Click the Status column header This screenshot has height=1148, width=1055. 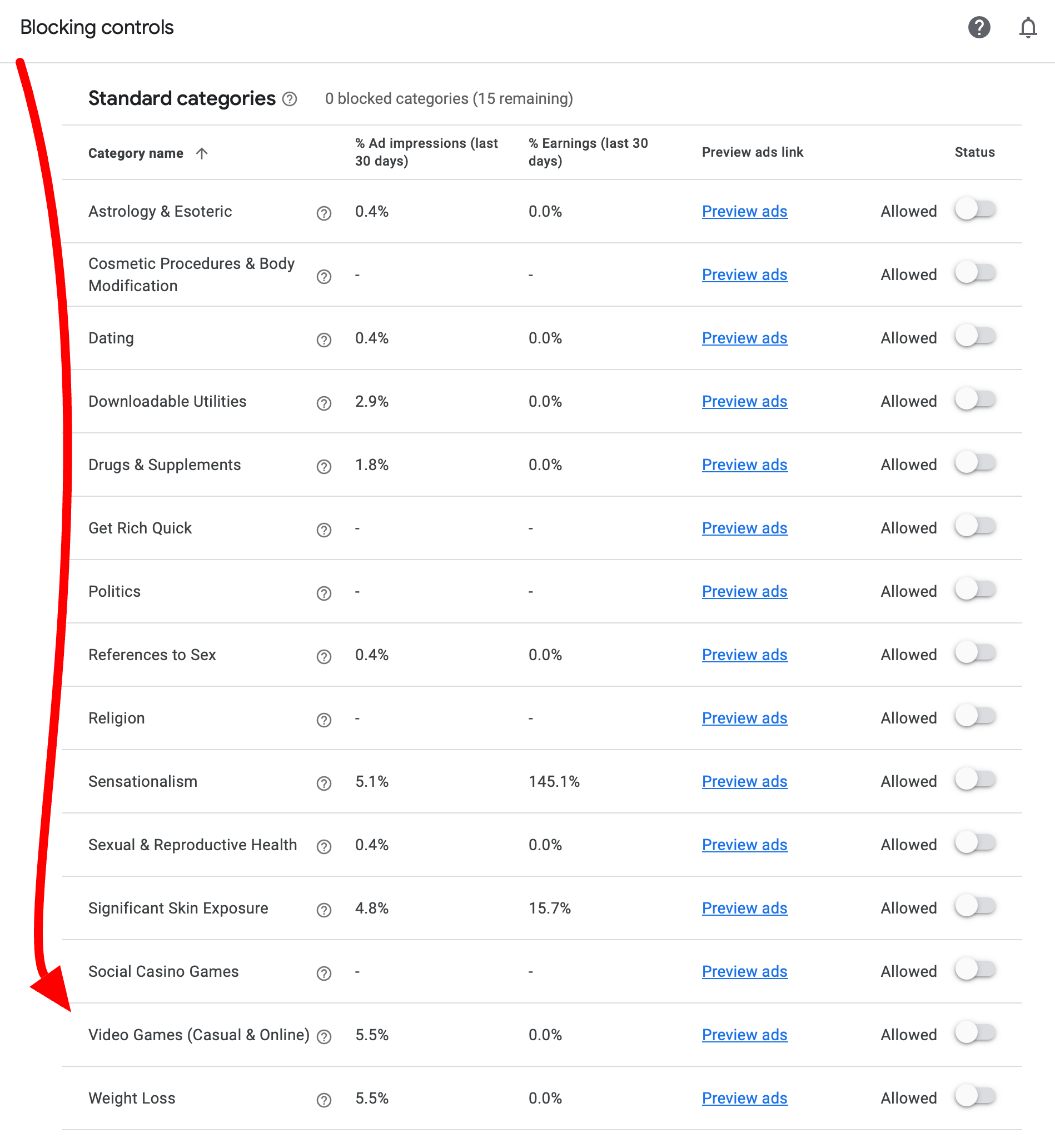point(974,152)
